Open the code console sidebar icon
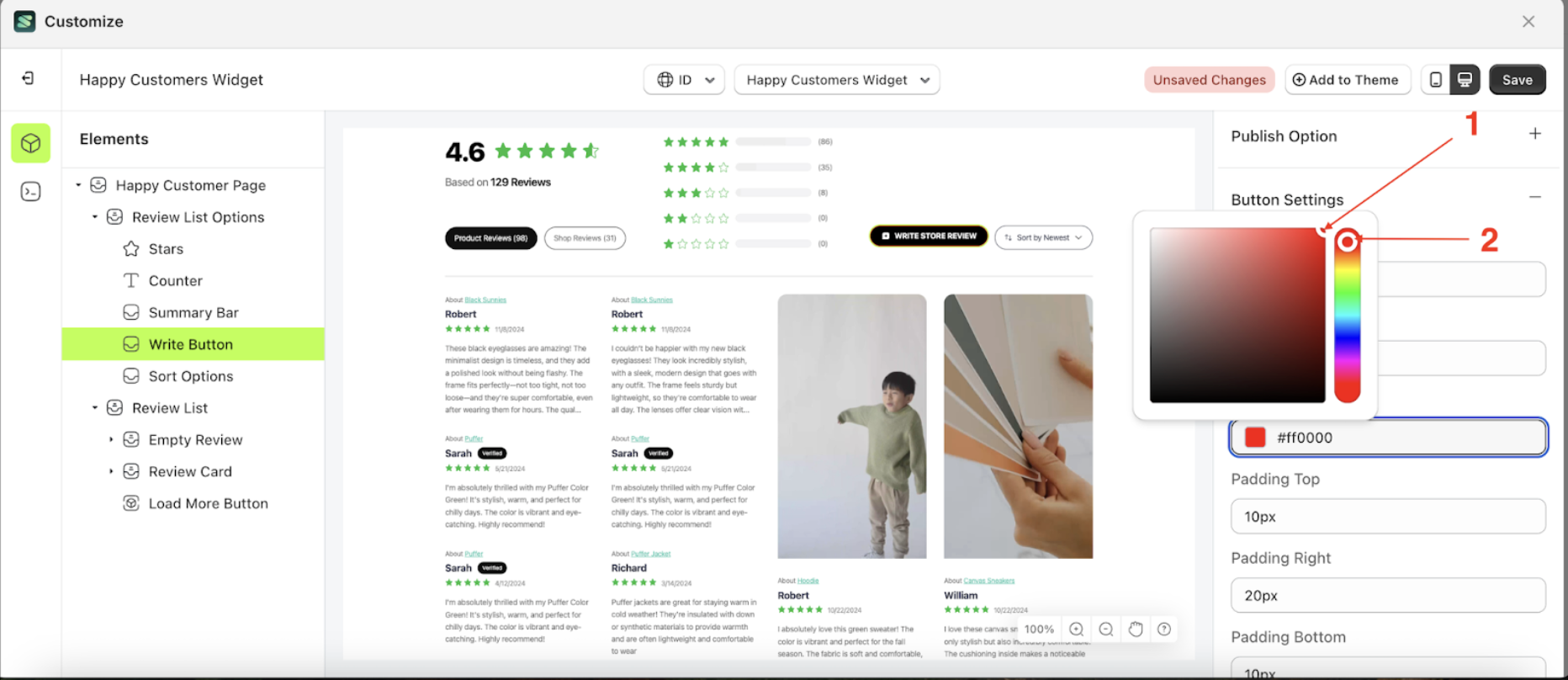The width and height of the screenshot is (1568, 680). pyautogui.click(x=31, y=192)
